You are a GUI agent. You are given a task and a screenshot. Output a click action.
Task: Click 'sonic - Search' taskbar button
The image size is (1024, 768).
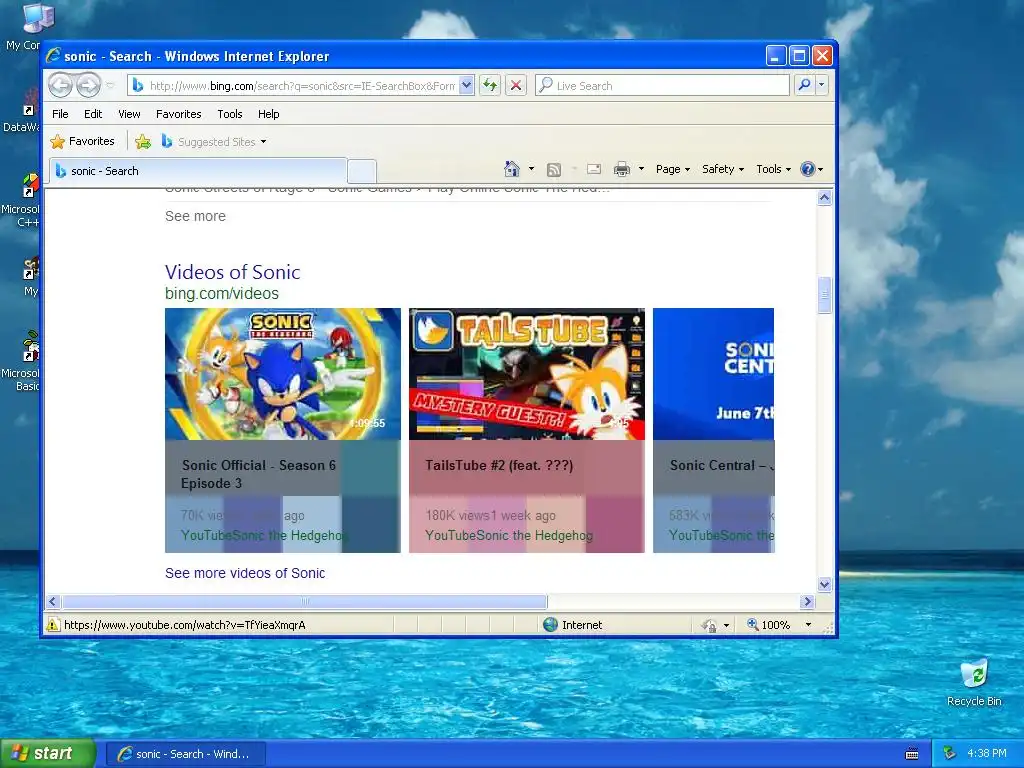pyautogui.click(x=185, y=754)
